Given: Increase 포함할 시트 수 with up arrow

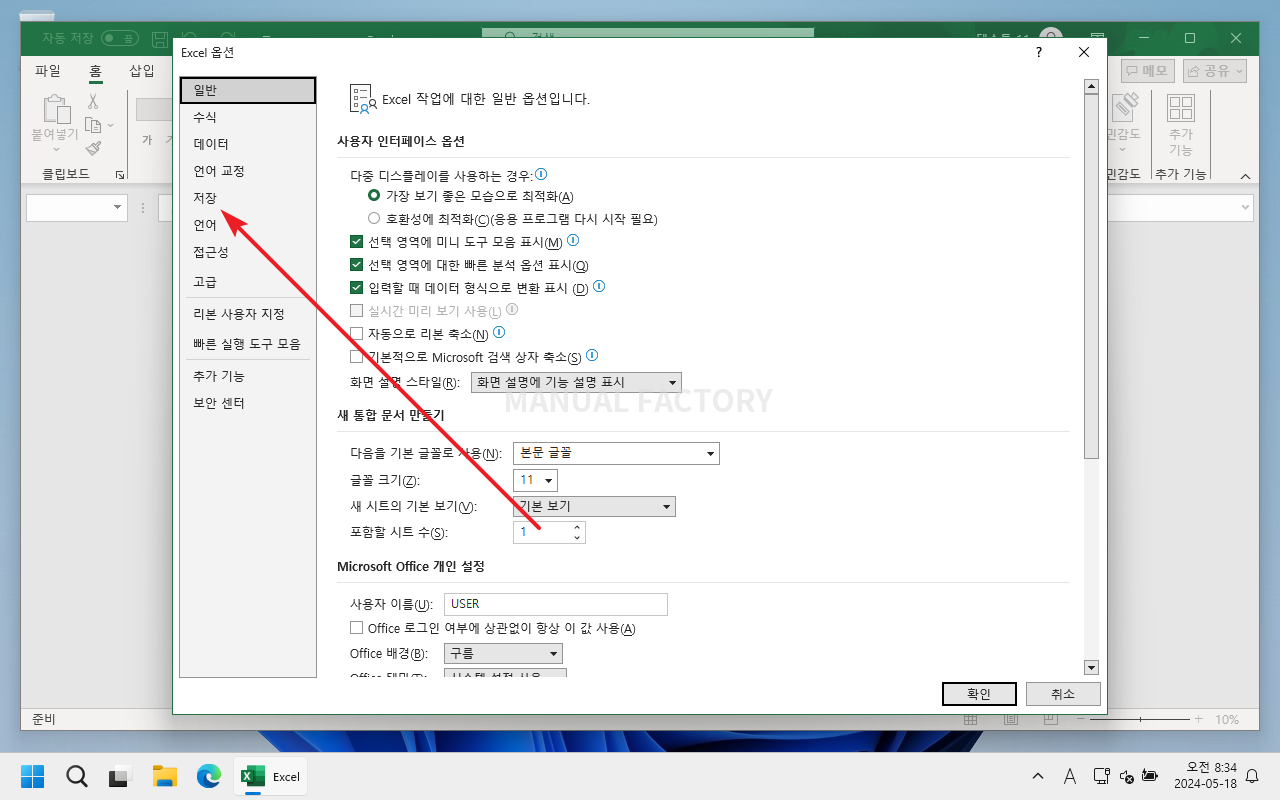Looking at the screenshot, I should pos(577,527).
